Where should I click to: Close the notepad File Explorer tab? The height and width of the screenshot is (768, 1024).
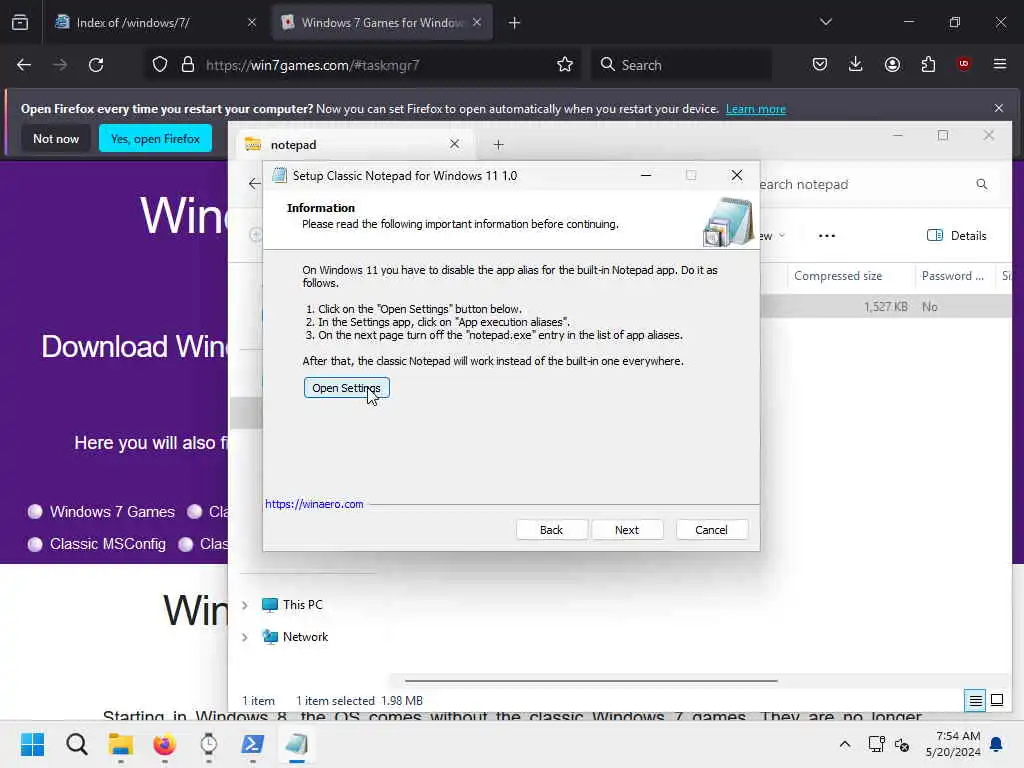pos(455,144)
